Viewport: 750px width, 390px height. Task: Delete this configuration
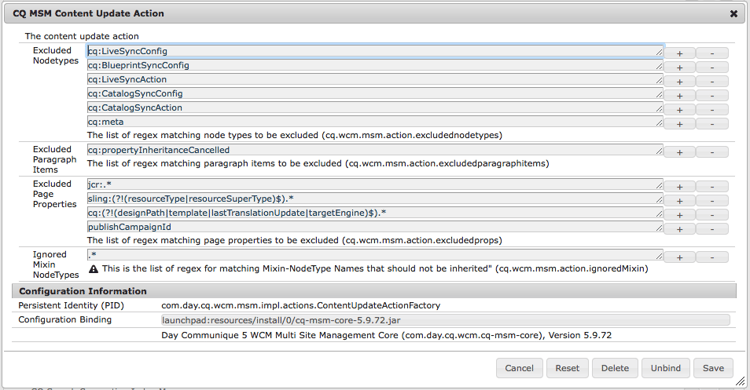(x=615, y=368)
